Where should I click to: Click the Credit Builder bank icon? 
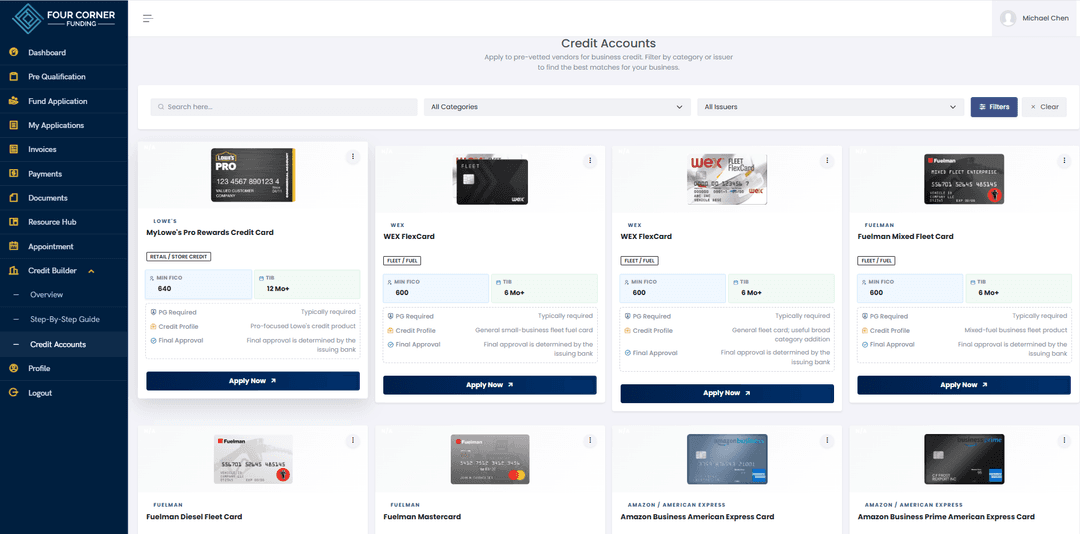[x=13, y=271]
